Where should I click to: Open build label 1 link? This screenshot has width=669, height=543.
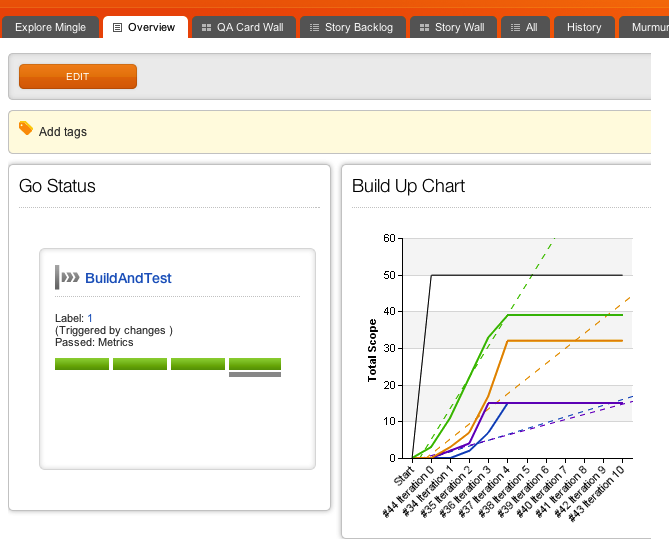pos(90,318)
